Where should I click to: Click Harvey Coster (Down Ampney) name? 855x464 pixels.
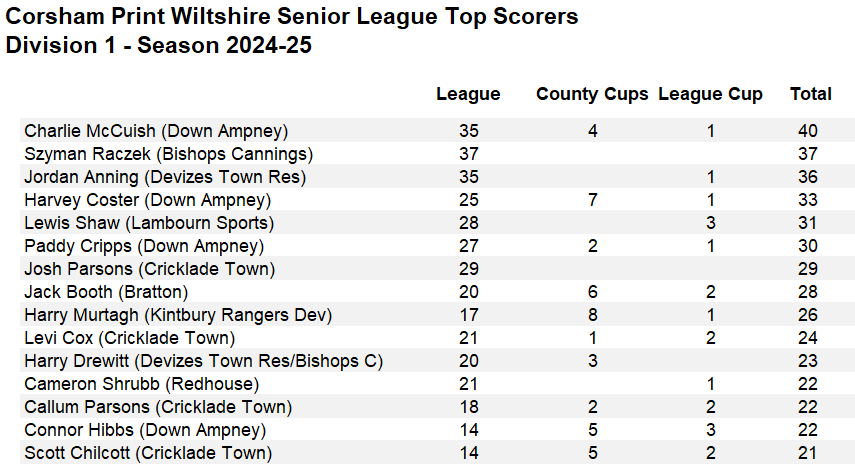156,200
